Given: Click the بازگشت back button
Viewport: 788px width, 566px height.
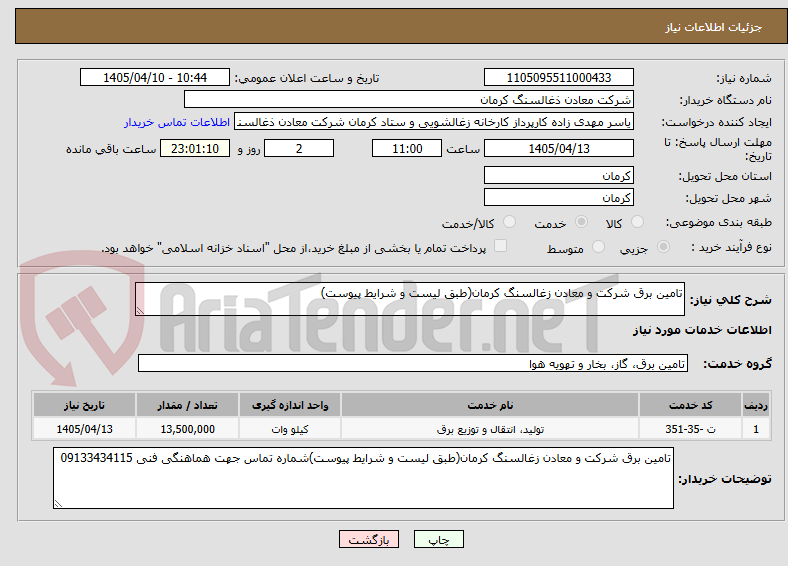Looking at the screenshot, I should pos(369,539).
